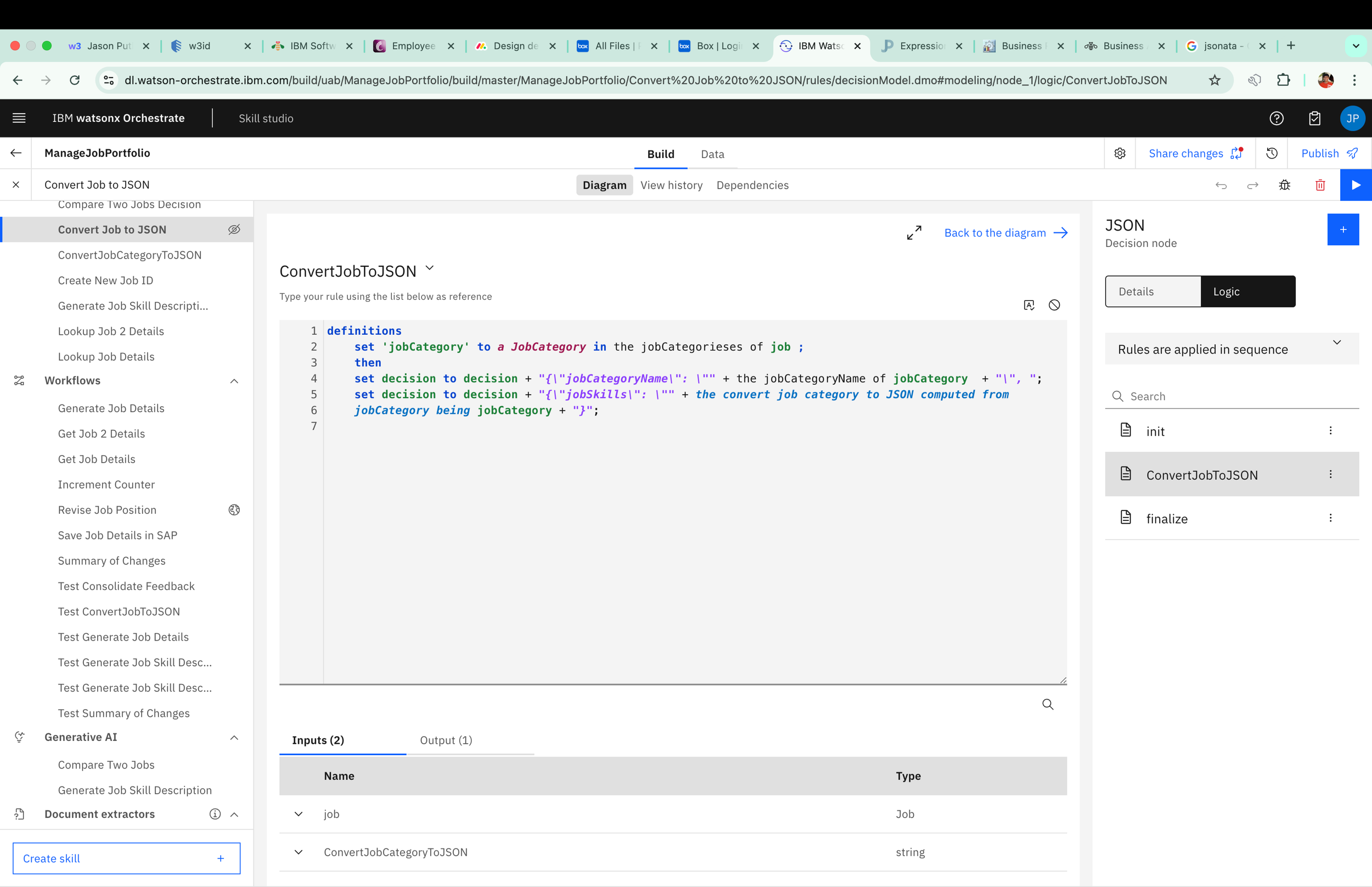Click the disable rule circle-slash icon
1372x887 pixels.
pyautogui.click(x=1054, y=305)
